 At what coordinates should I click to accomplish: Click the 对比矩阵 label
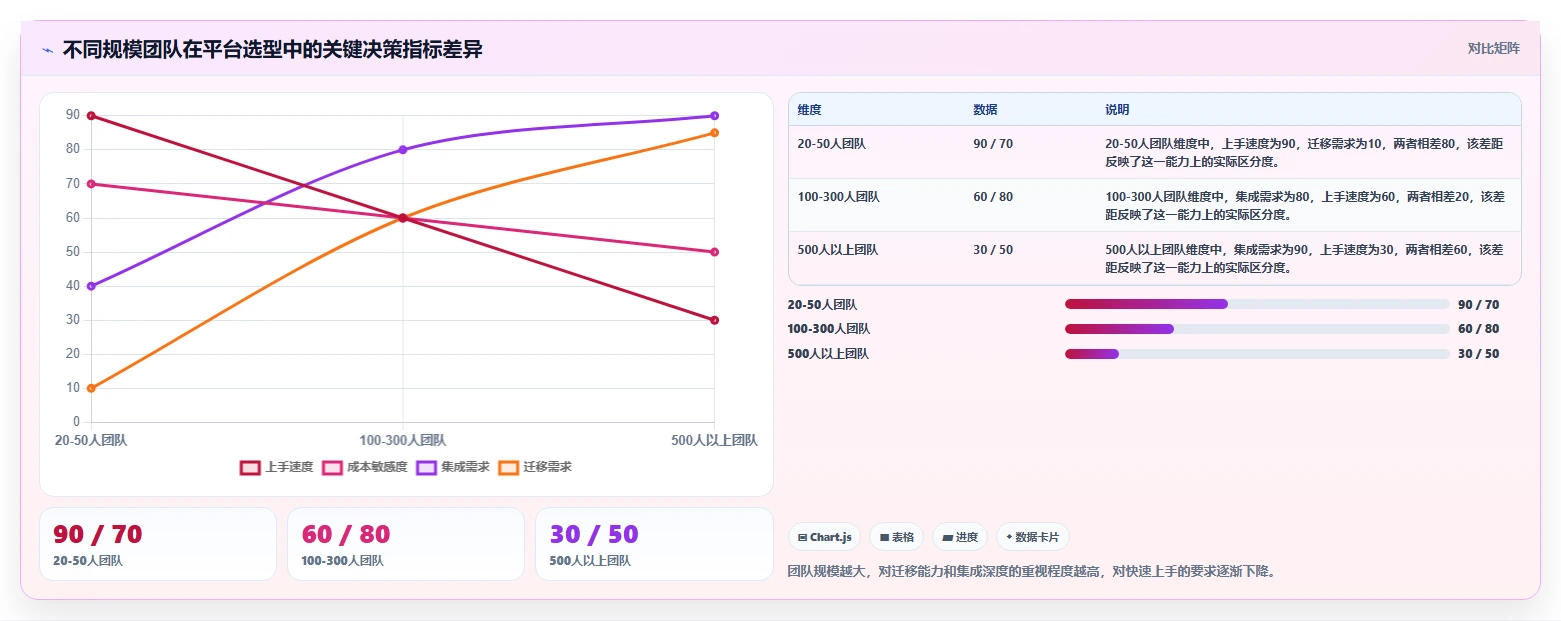tap(1493, 49)
